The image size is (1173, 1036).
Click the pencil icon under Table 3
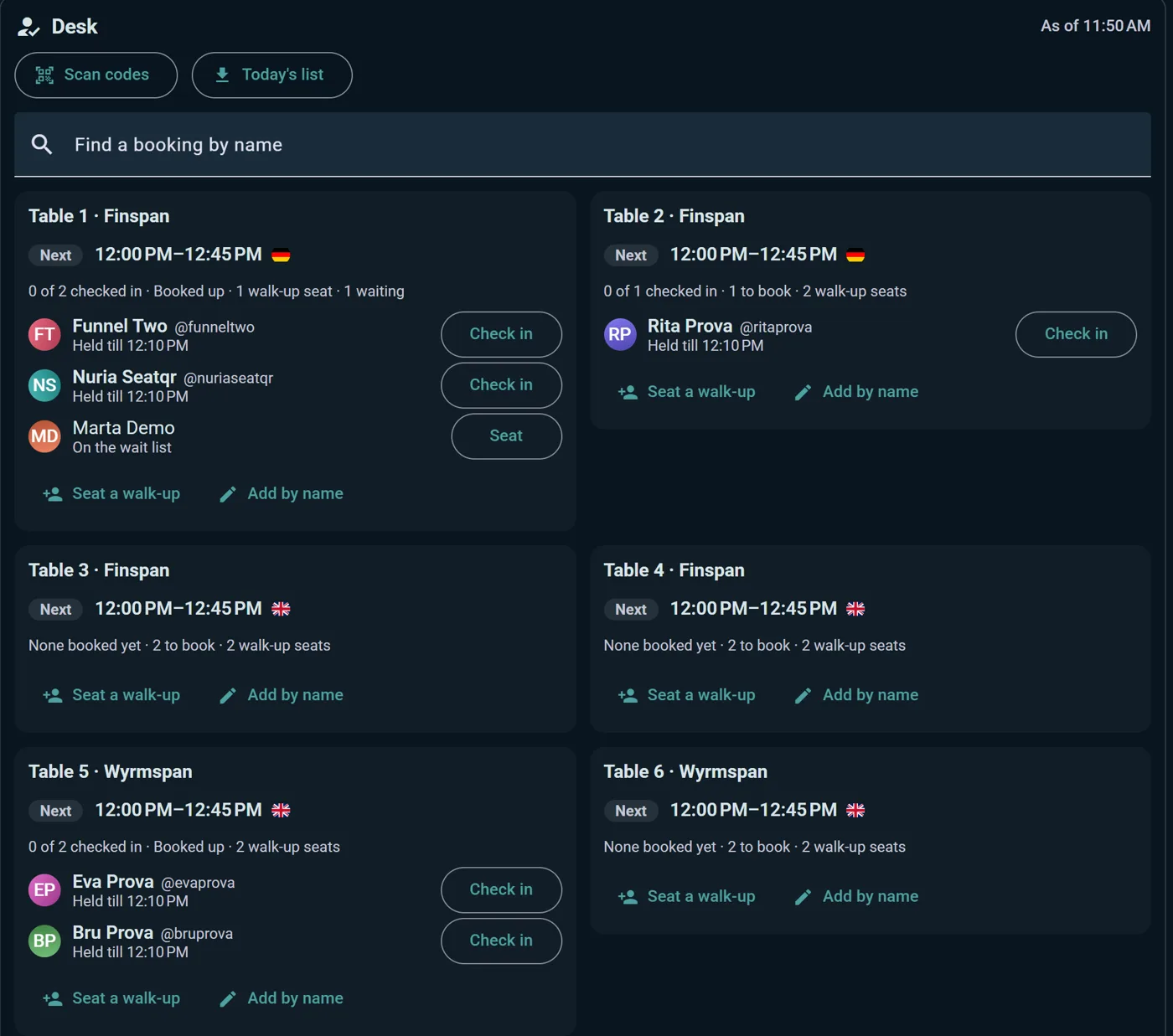[x=228, y=696]
